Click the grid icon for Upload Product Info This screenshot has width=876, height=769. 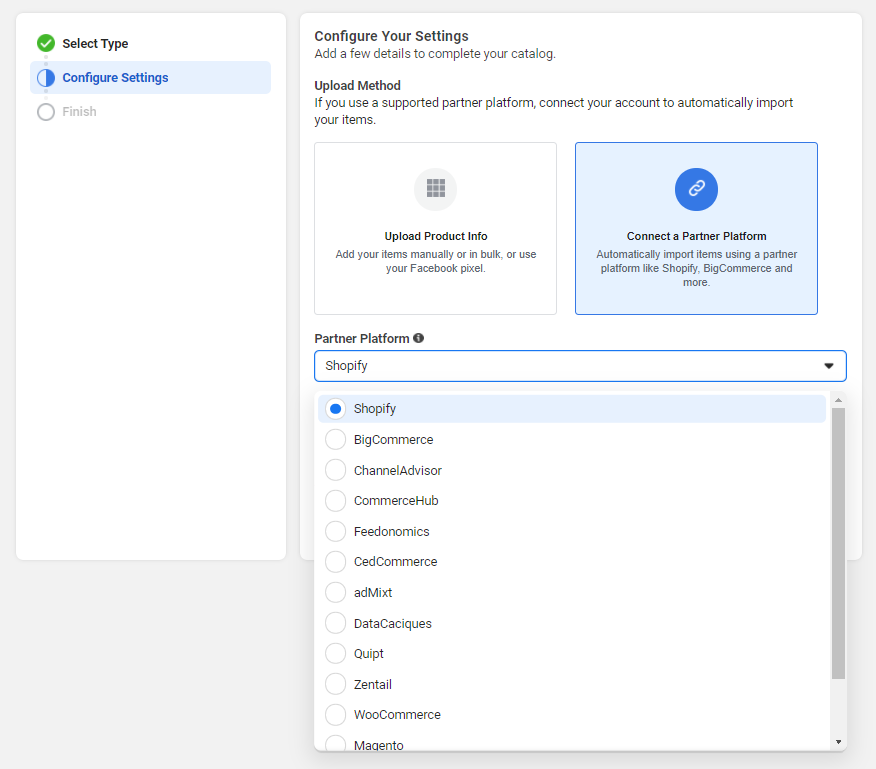(x=435, y=189)
